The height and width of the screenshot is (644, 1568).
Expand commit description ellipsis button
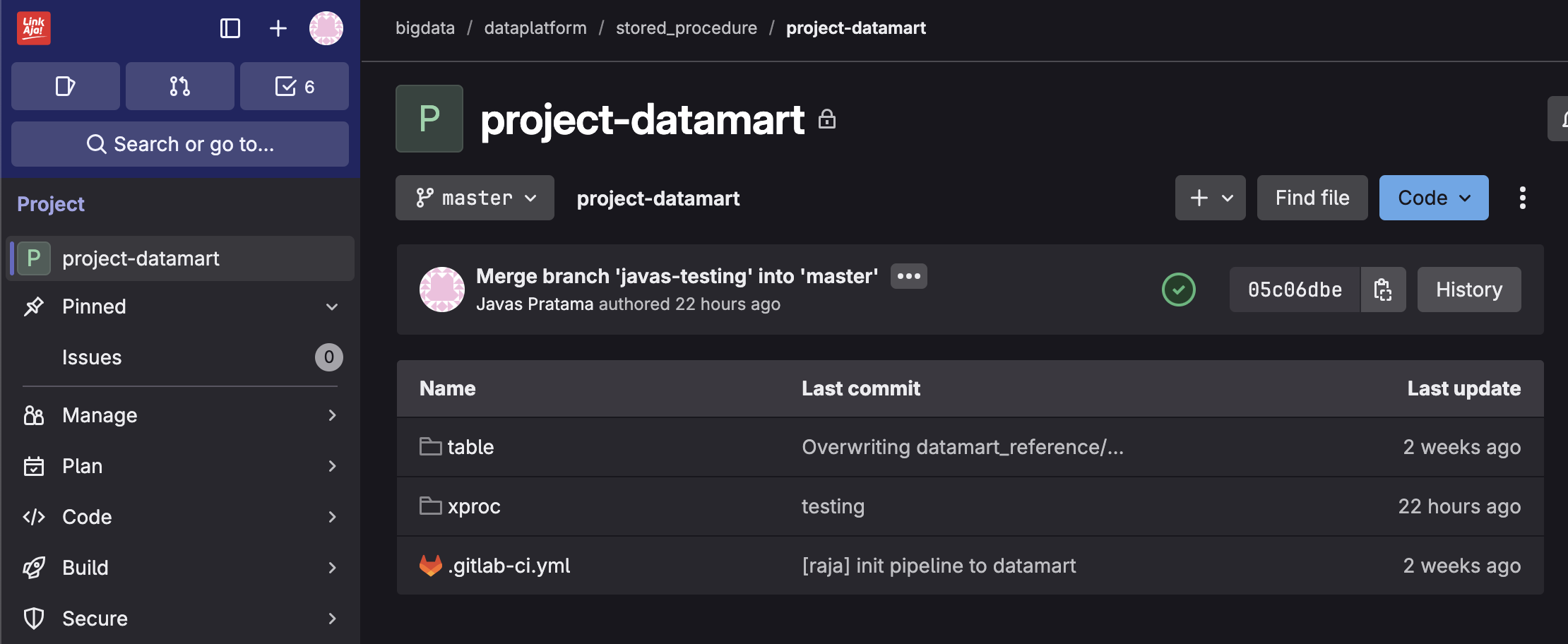[909, 276]
